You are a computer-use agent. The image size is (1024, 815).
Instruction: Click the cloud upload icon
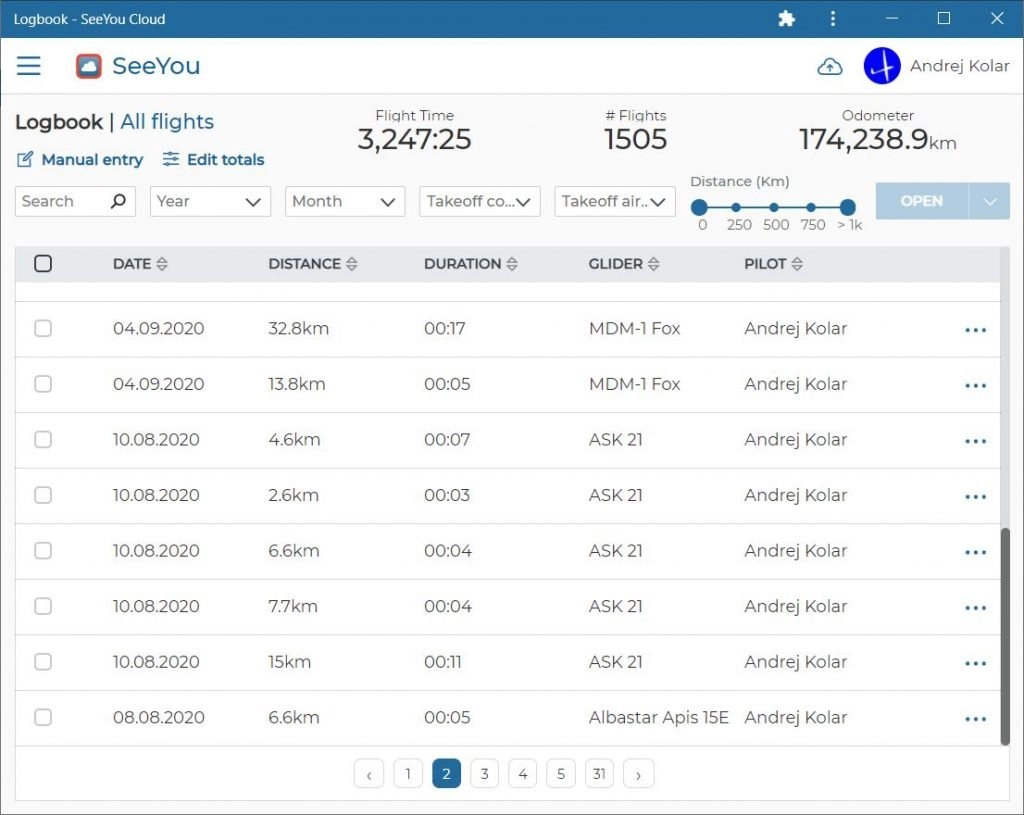(x=829, y=67)
